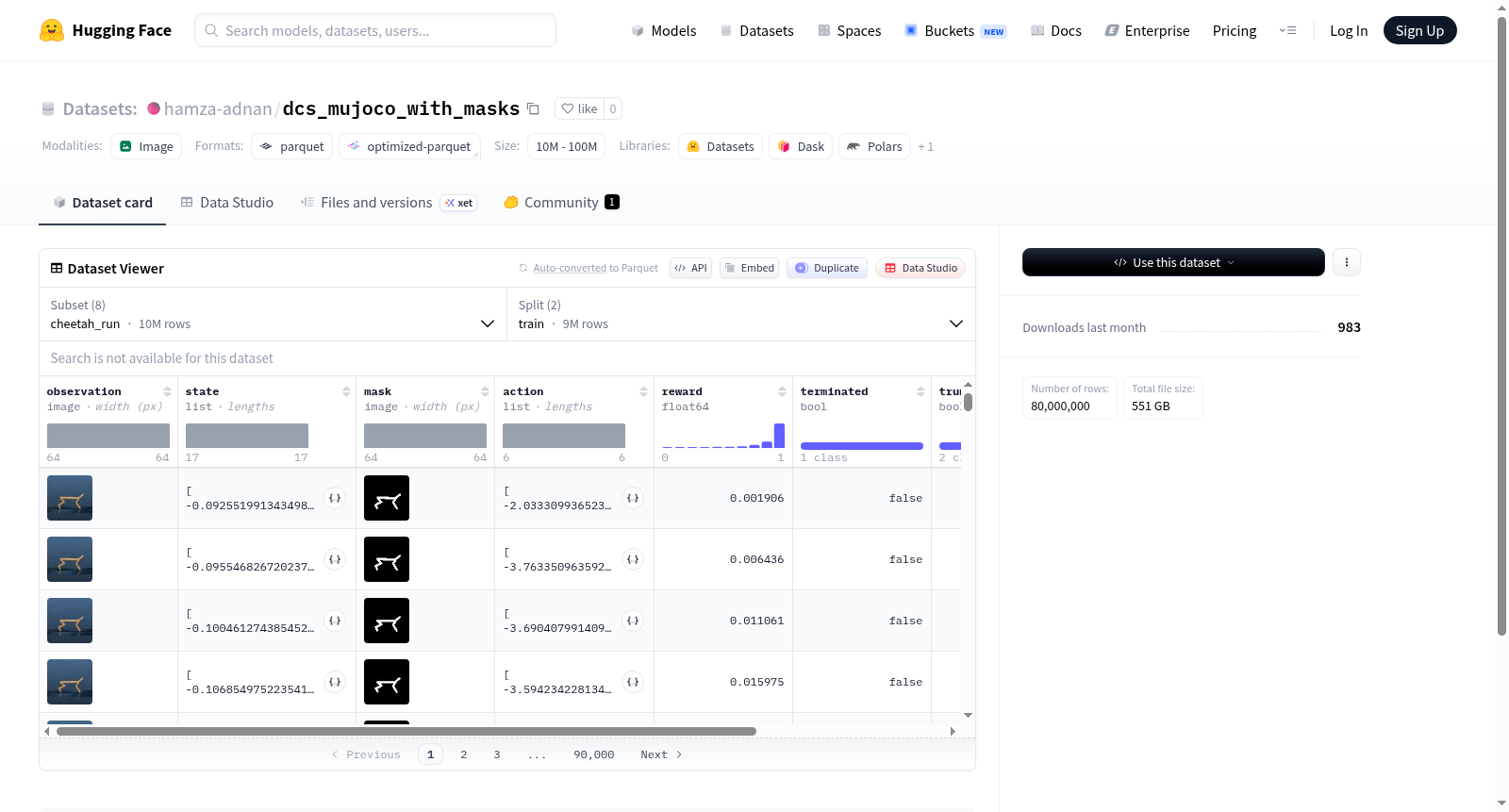1509x812 pixels.
Task: Select the parquet format tag
Action: pyautogui.click(x=292, y=146)
